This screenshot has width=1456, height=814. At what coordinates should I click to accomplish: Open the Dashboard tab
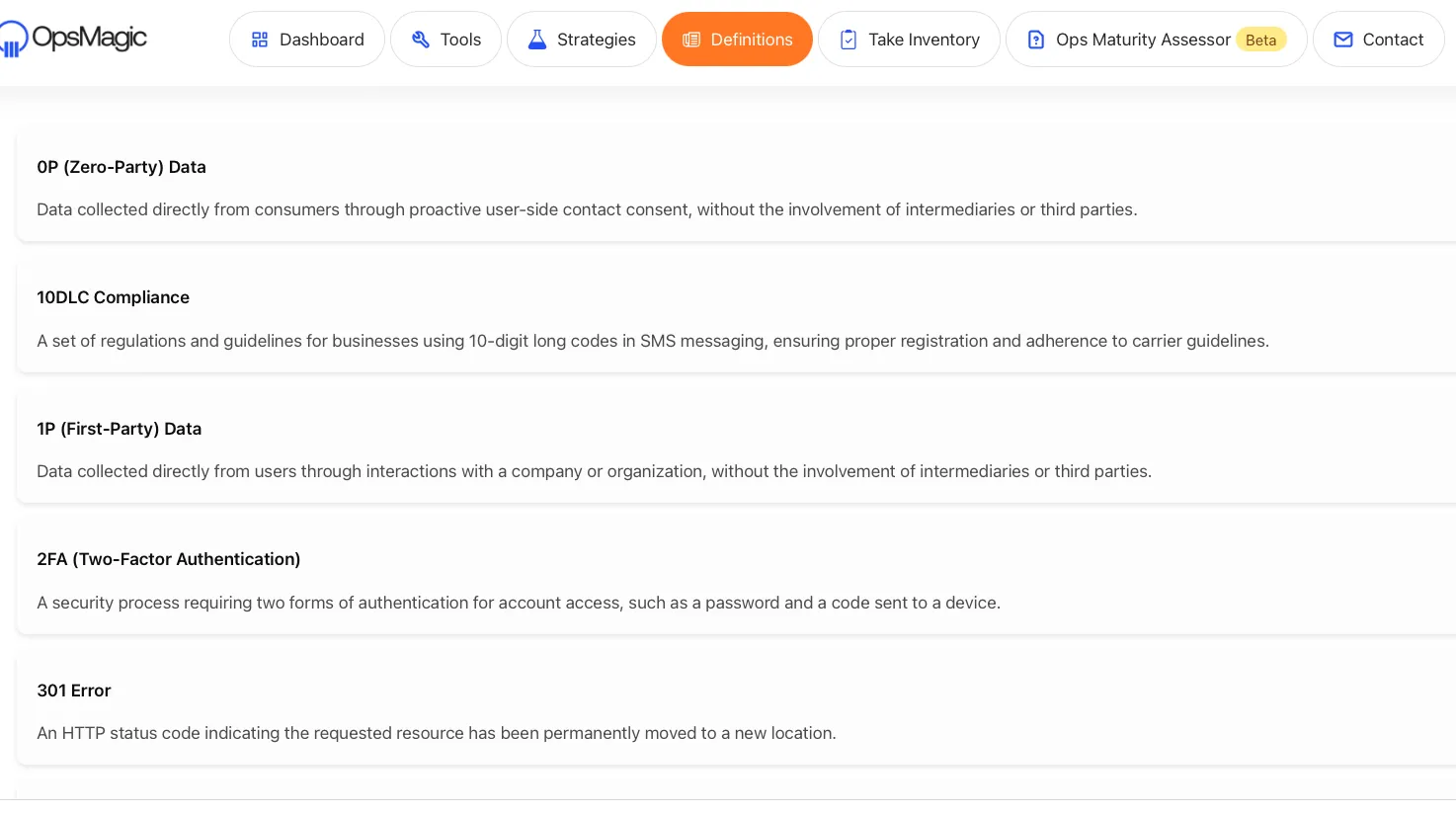click(x=307, y=40)
